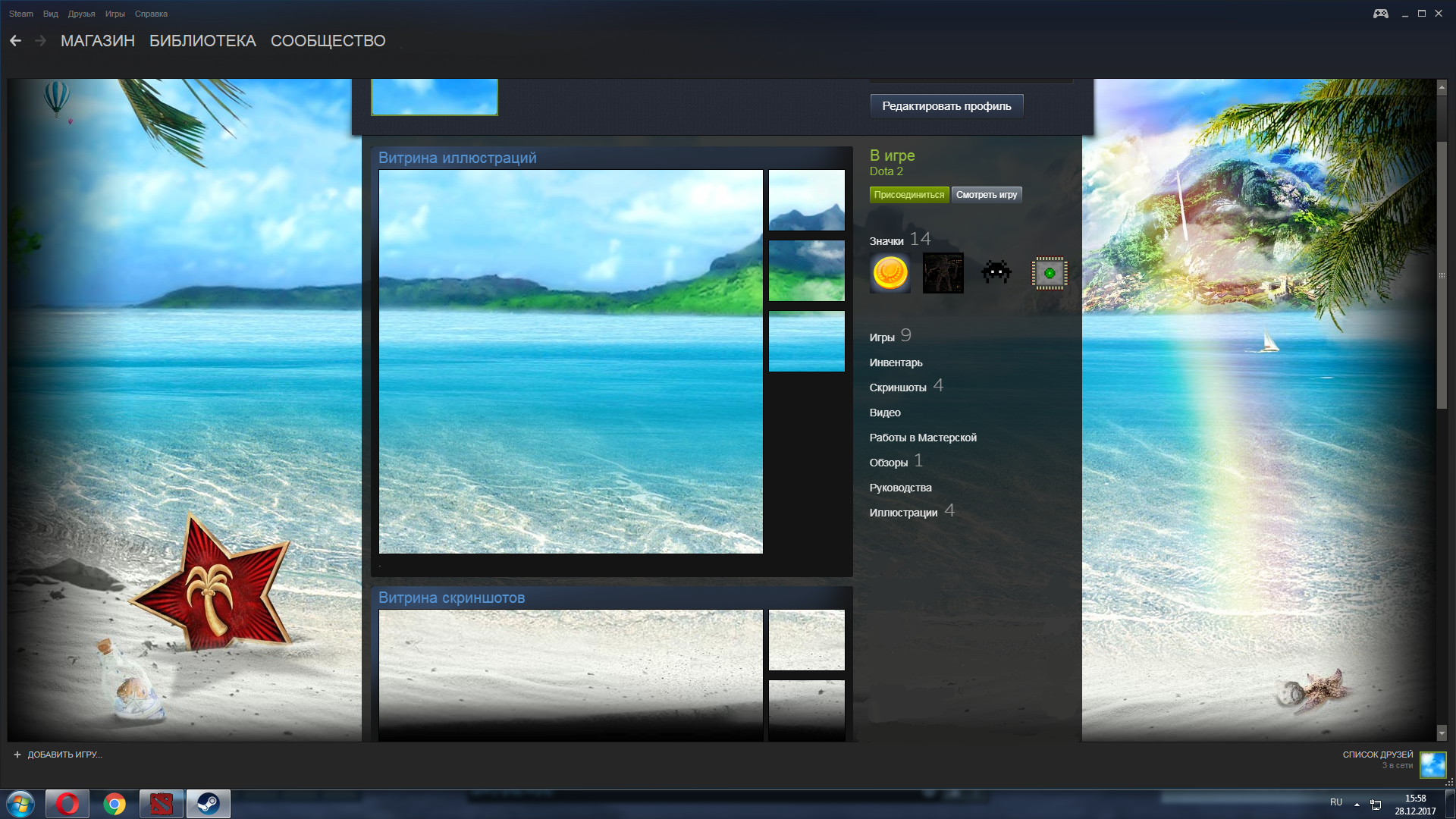The height and width of the screenshot is (819, 1456).
Task: Click the forward navigation arrow
Action: 41,41
